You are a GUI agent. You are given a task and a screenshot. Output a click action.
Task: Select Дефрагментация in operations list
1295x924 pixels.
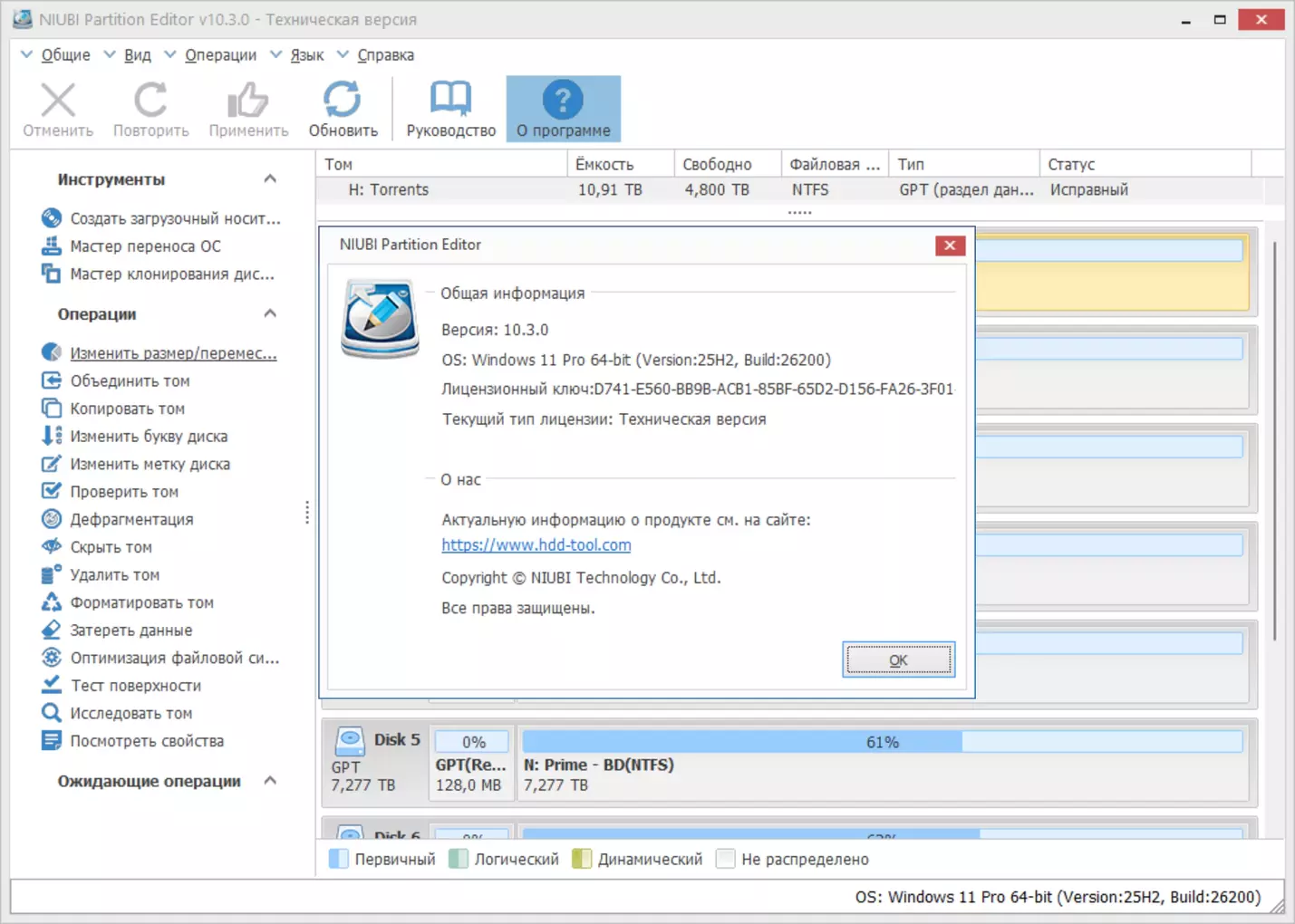(x=131, y=520)
